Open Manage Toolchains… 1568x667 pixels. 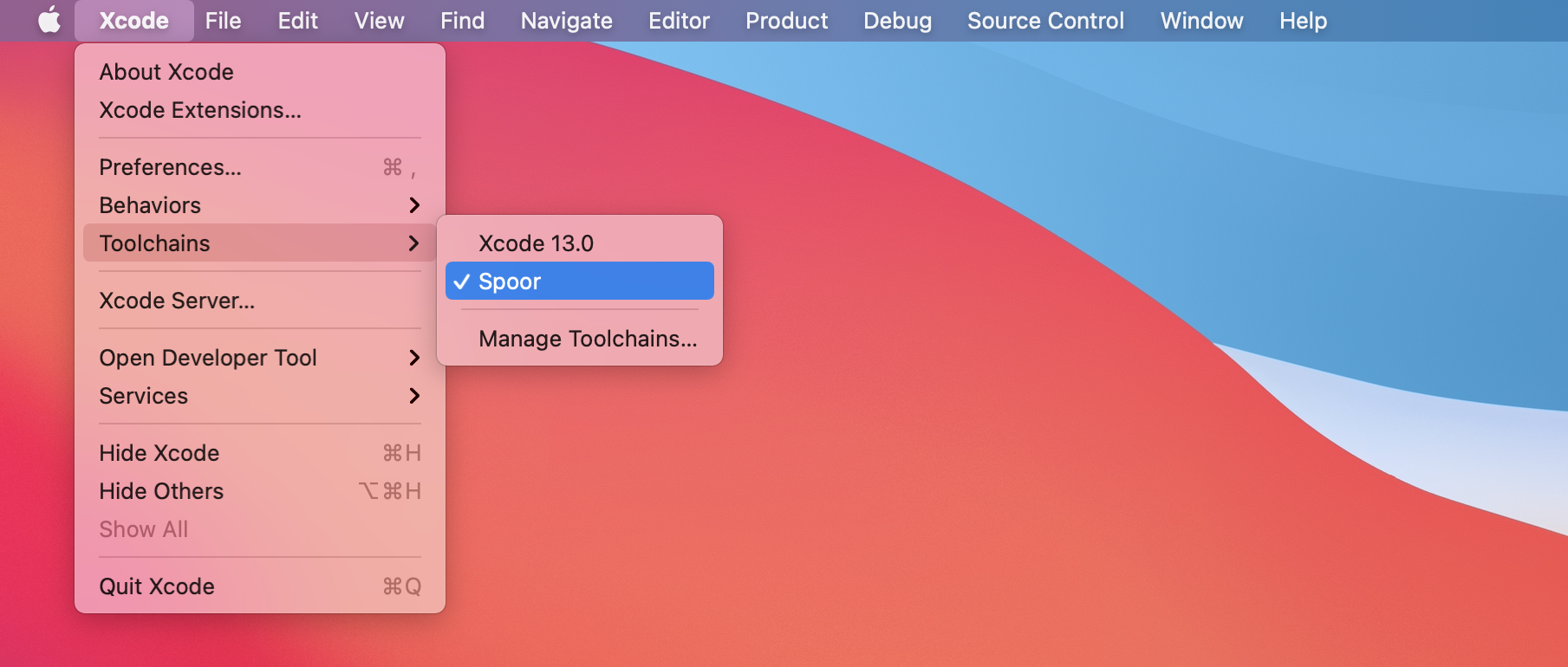[x=580, y=339]
